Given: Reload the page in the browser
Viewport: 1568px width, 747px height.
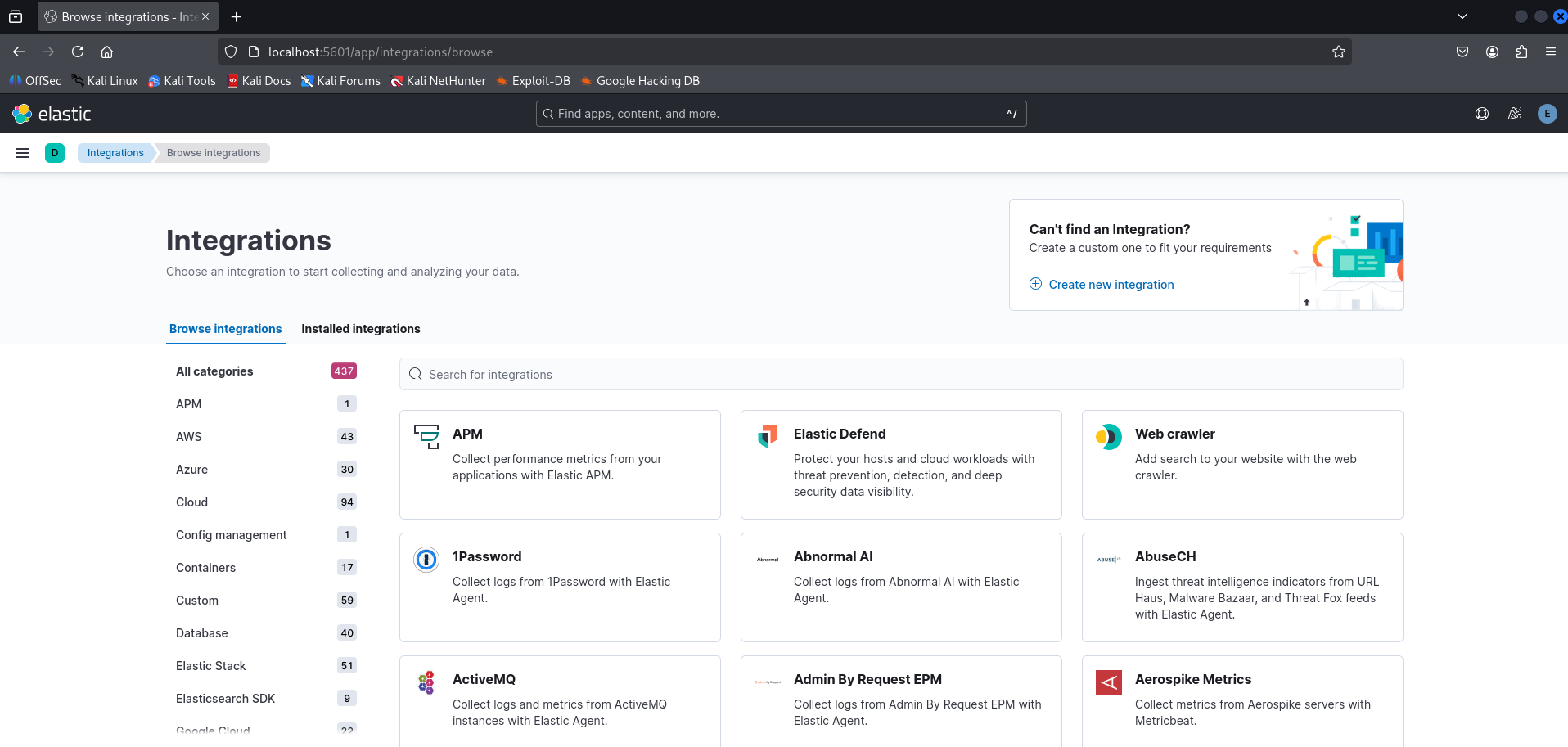Looking at the screenshot, I should 78,52.
